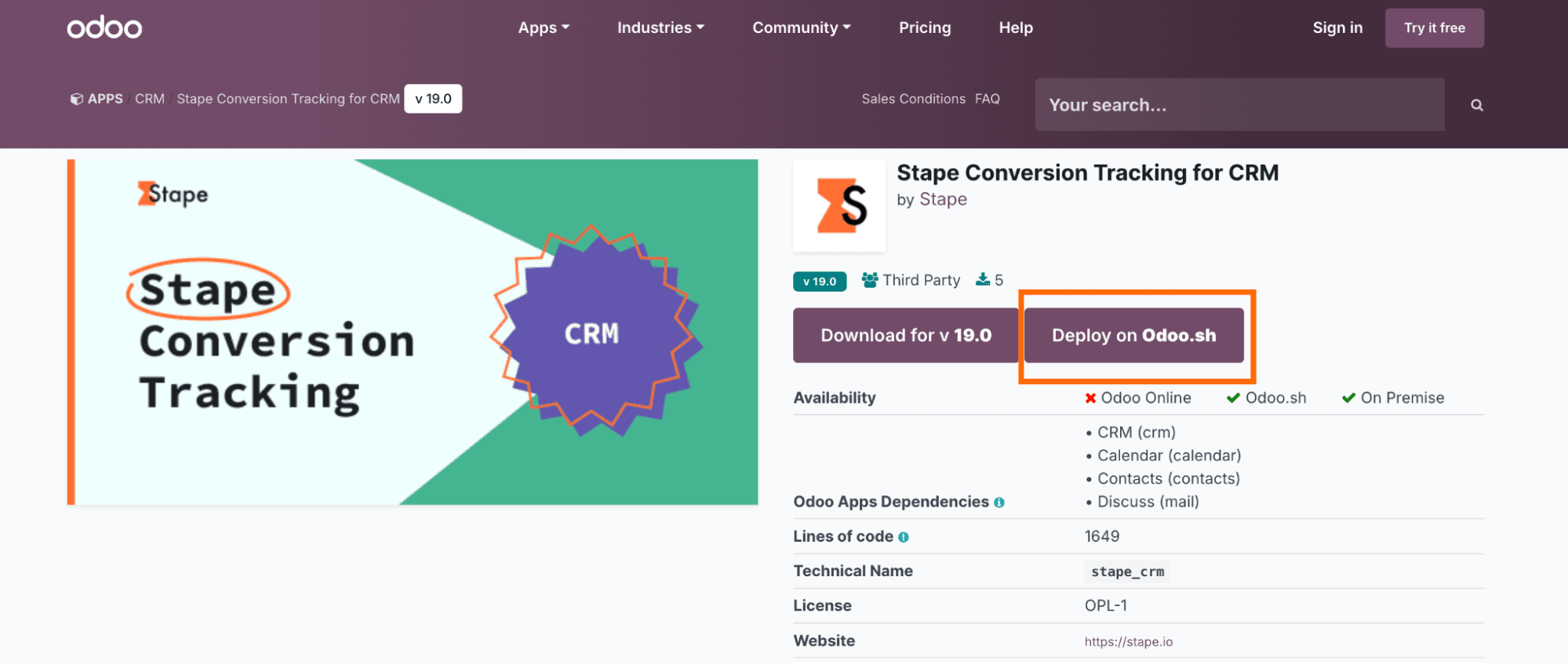Open the Stape author link

(943, 199)
